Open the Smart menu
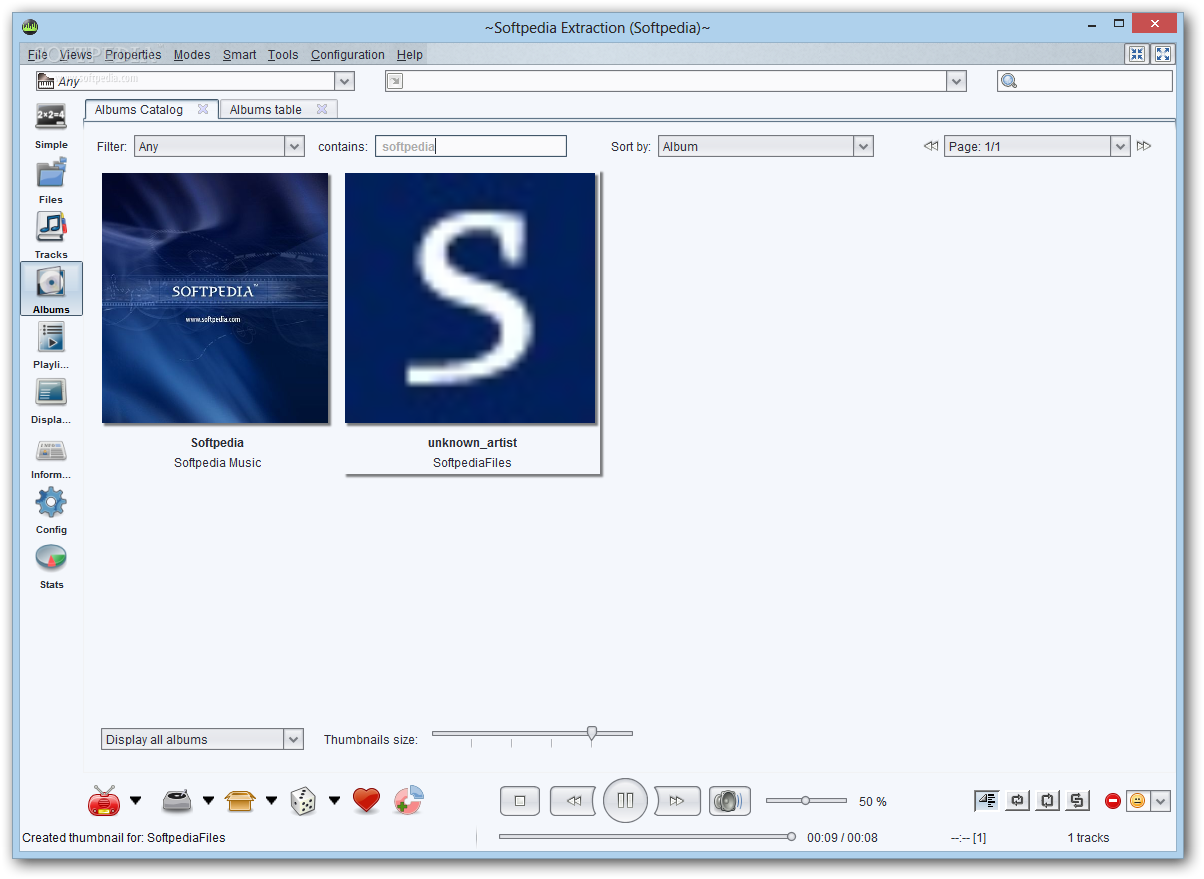This screenshot has height=879, width=1204. (239, 55)
